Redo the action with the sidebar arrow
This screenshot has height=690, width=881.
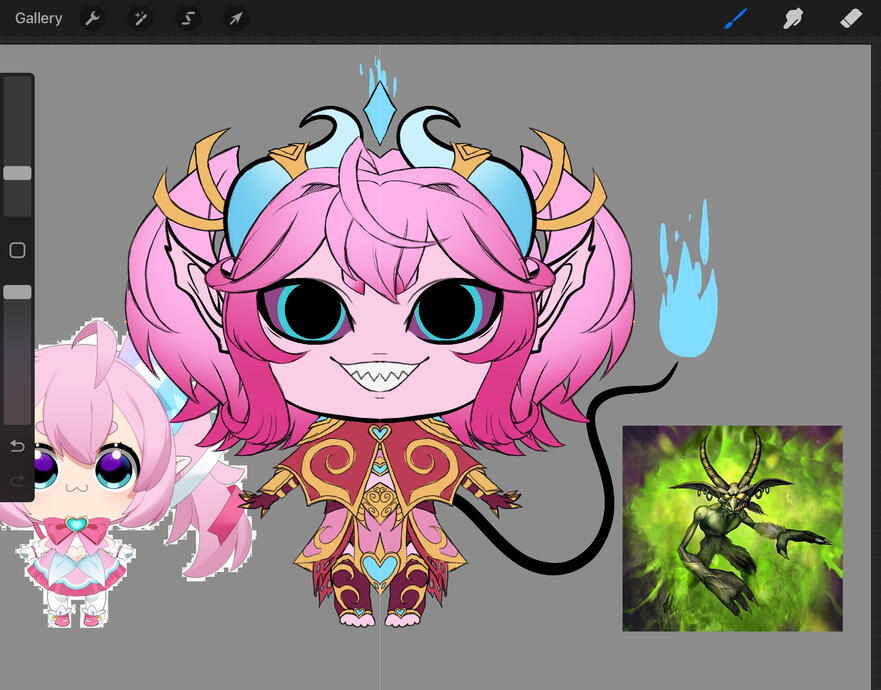click(17, 481)
